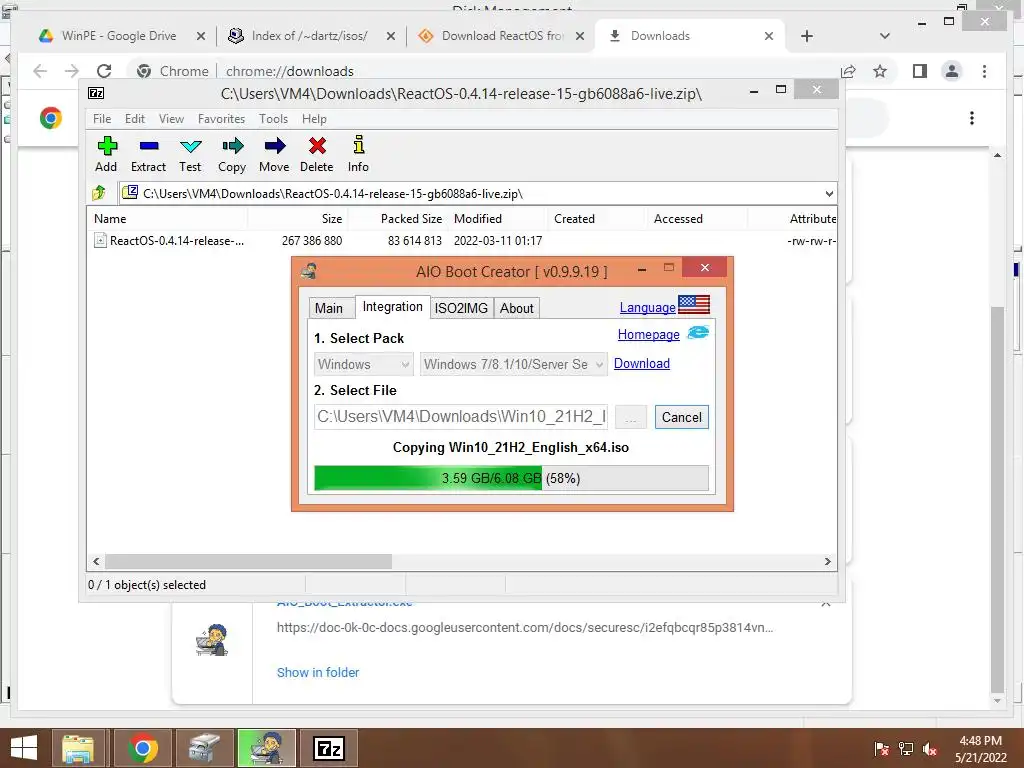Click AIO Boot Creator taskbar icon
This screenshot has height=768, width=1024.
267,748
